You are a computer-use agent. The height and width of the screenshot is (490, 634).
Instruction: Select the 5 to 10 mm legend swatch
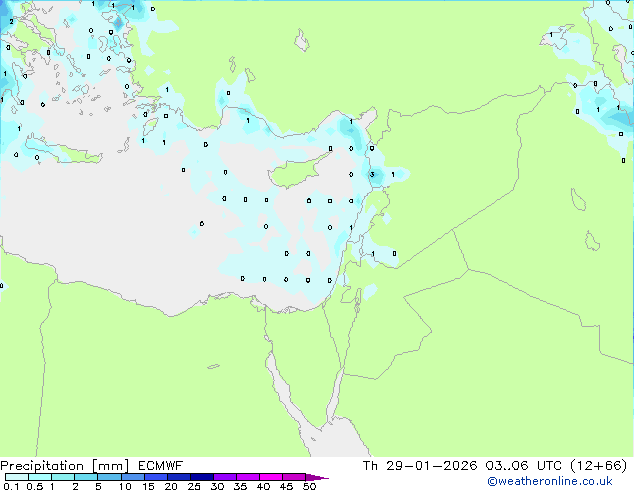pos(110,477)
